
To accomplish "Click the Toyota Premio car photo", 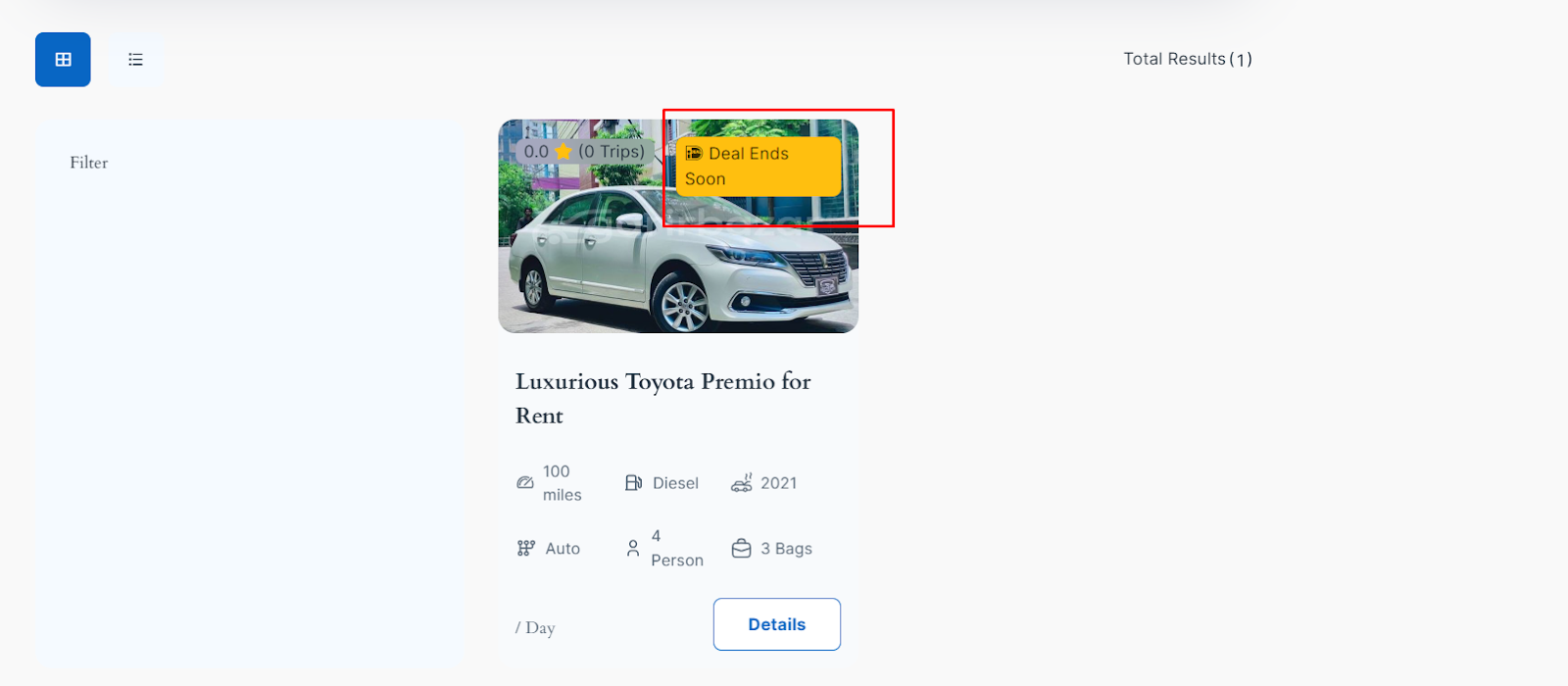I will (x=678, y=226).
